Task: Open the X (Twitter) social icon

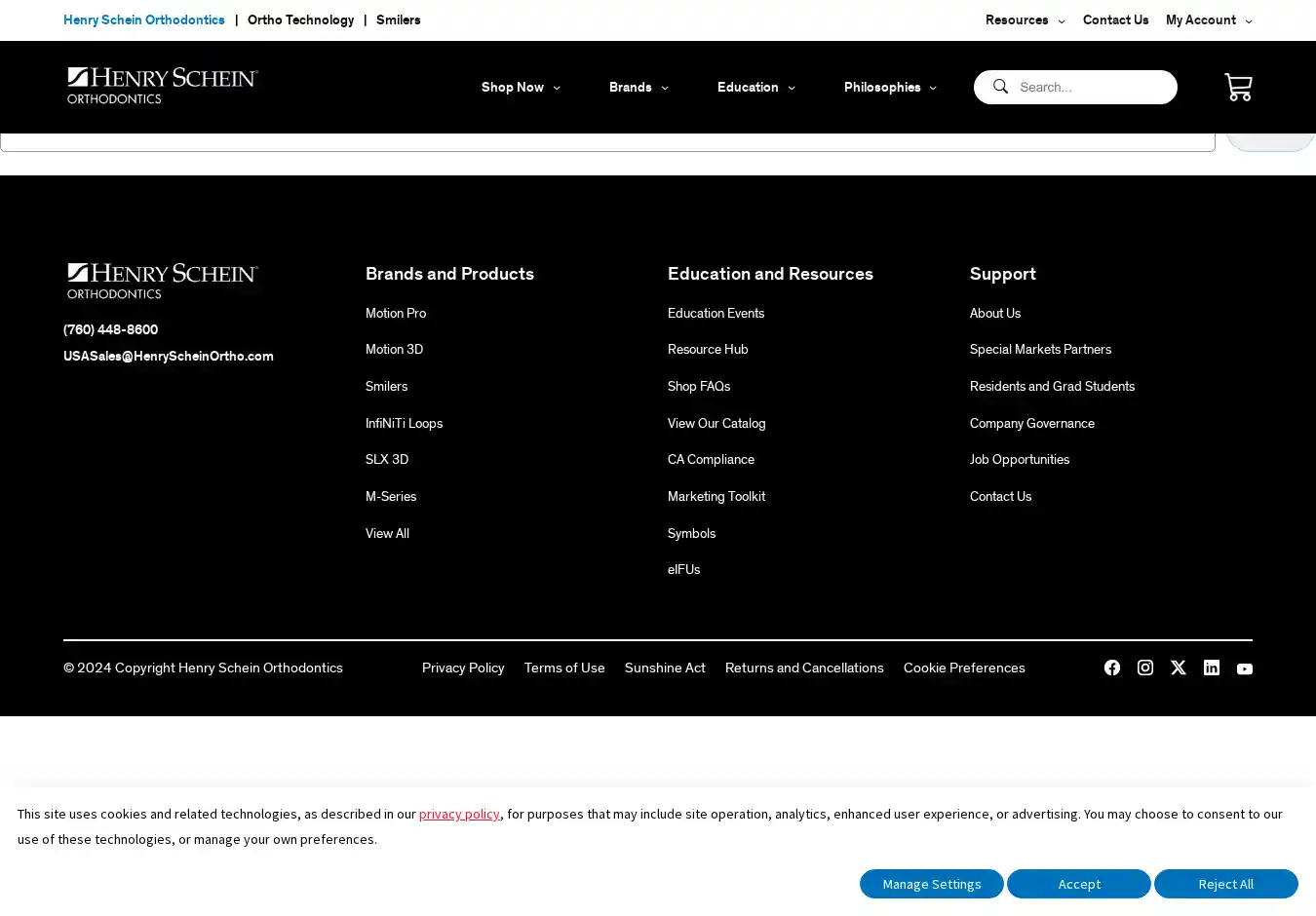Action: tap(1179, 668)
